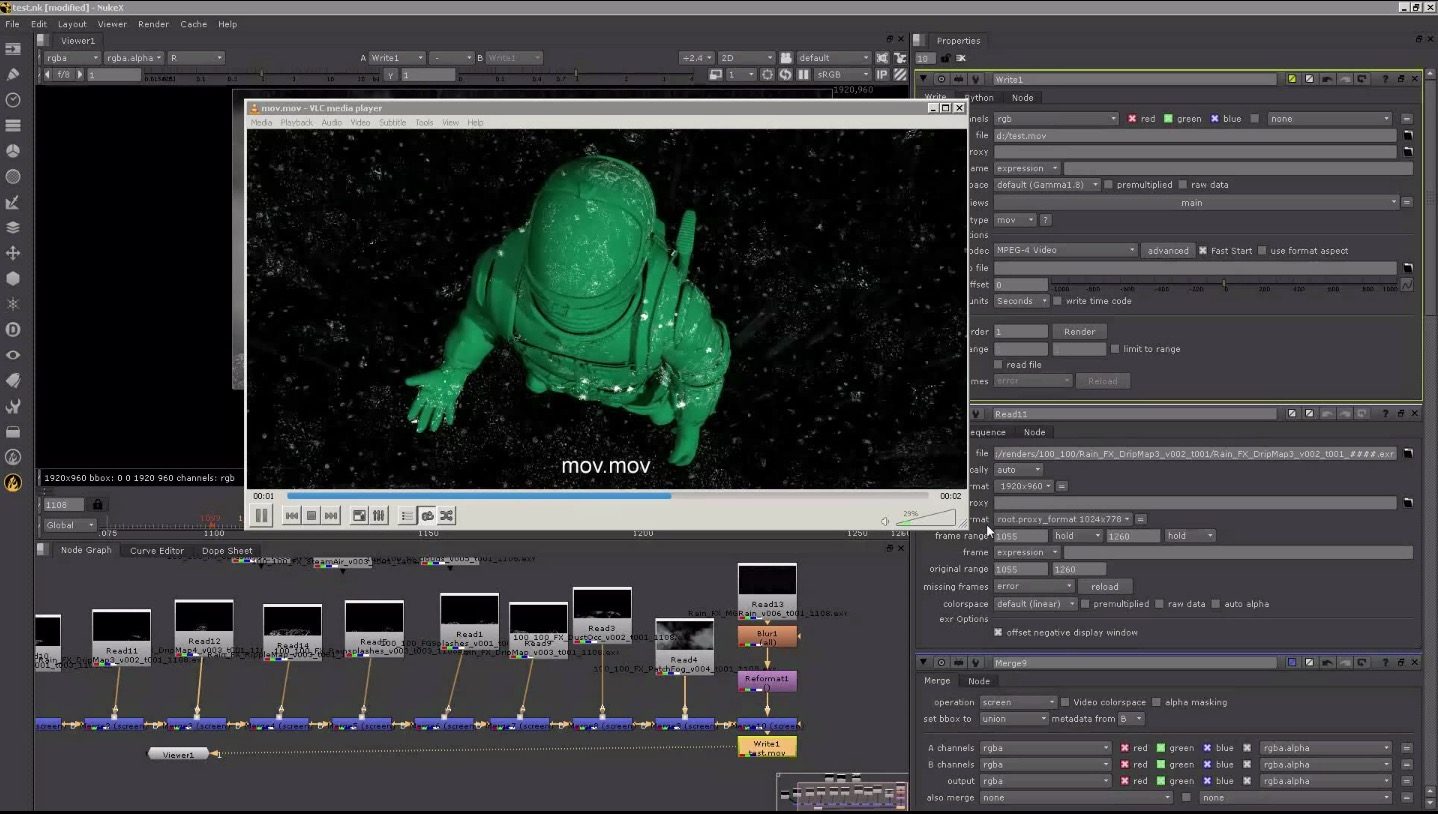
Task: Click the reload button in Read11
Action: point(1104,586)
